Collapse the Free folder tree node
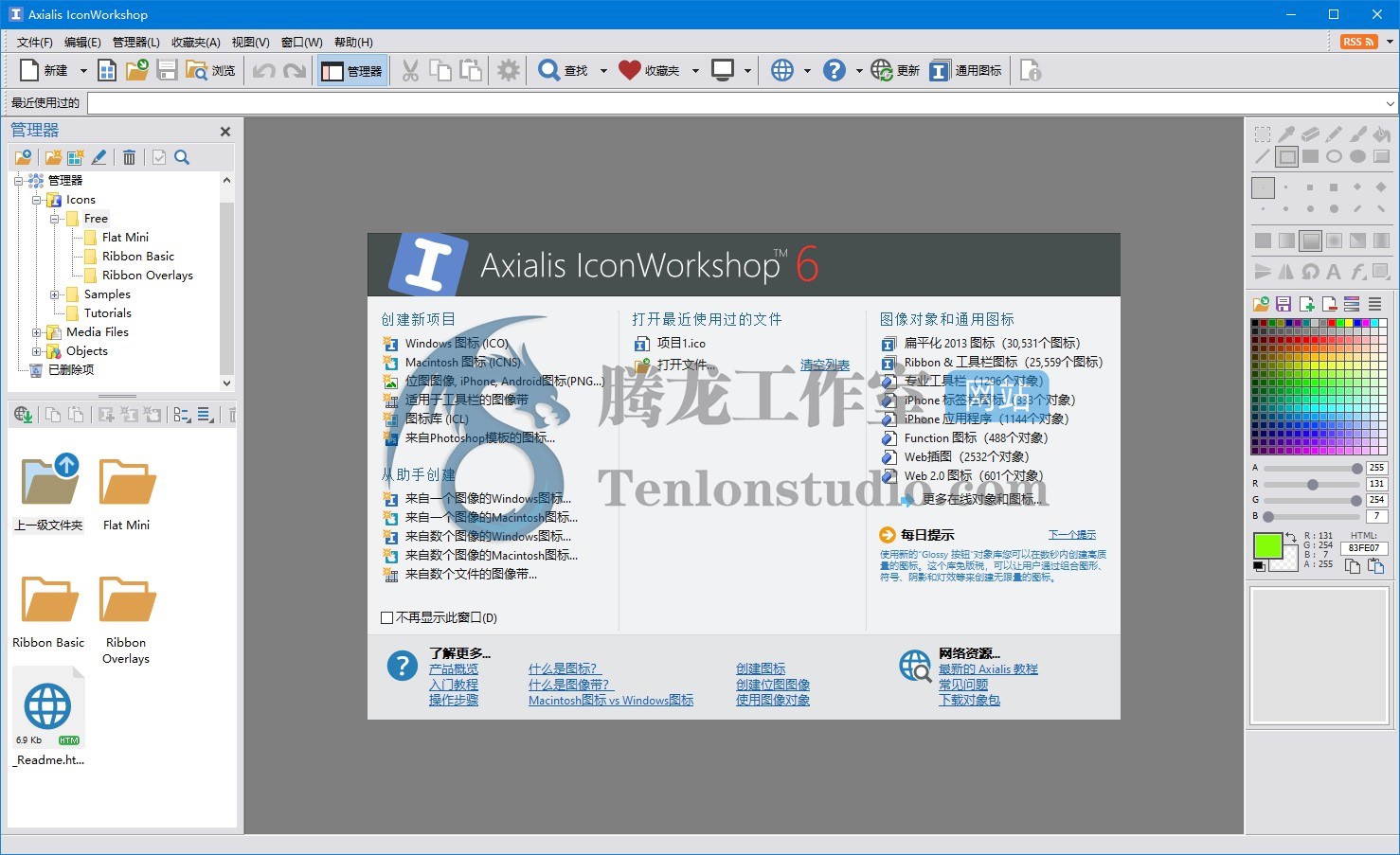This screenshot has width=1400, height=855. click(x=55, y=219)
